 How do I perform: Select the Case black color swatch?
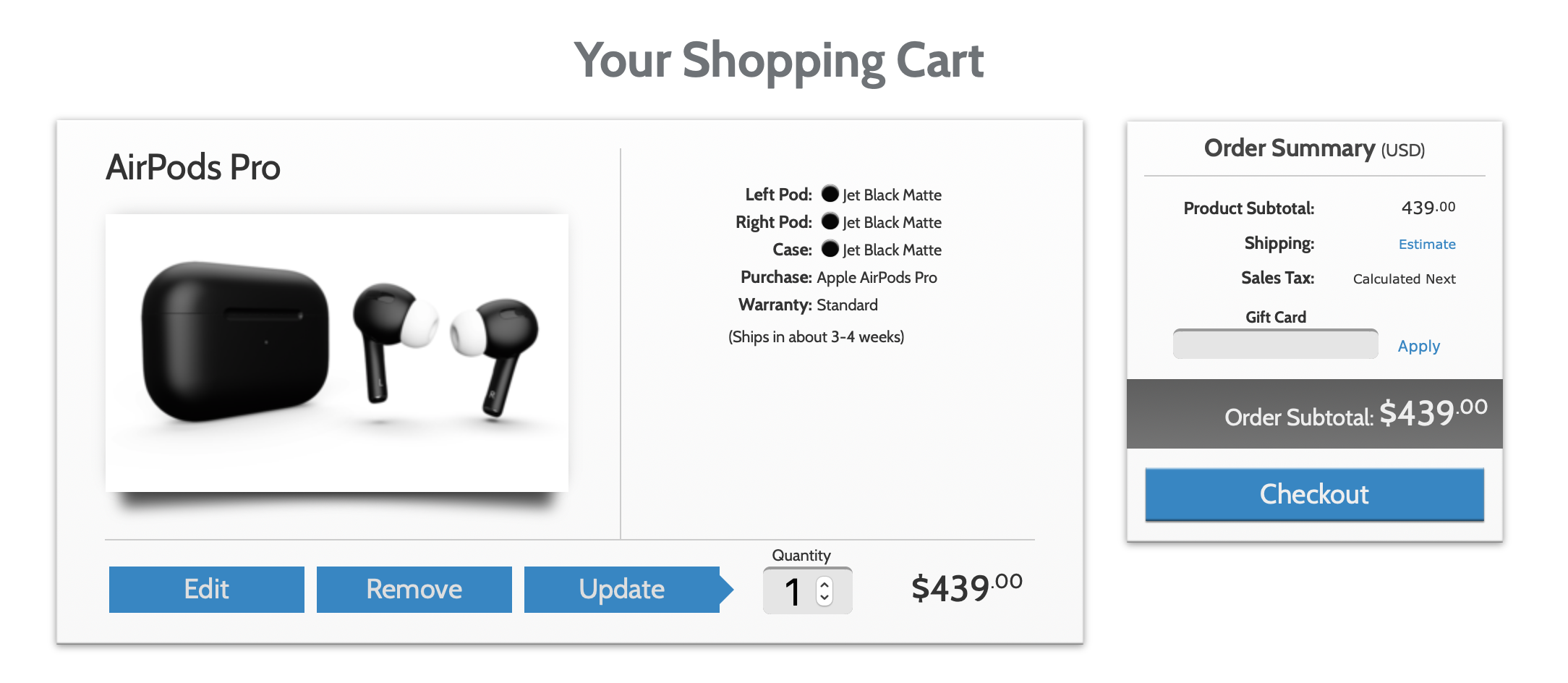pos(830,249)
